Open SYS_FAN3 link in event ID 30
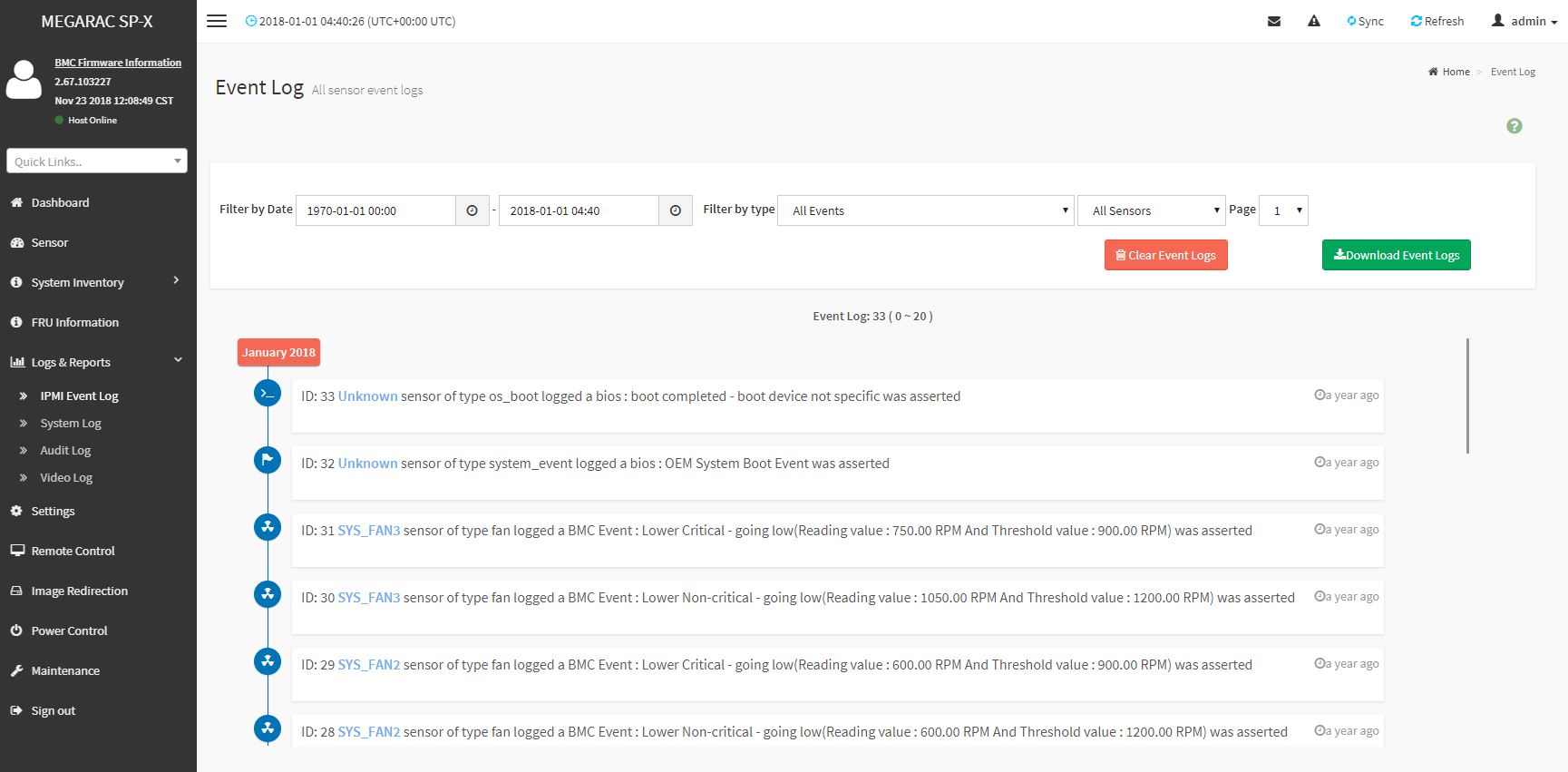1568x772 pixels. [x=369, y=598]
